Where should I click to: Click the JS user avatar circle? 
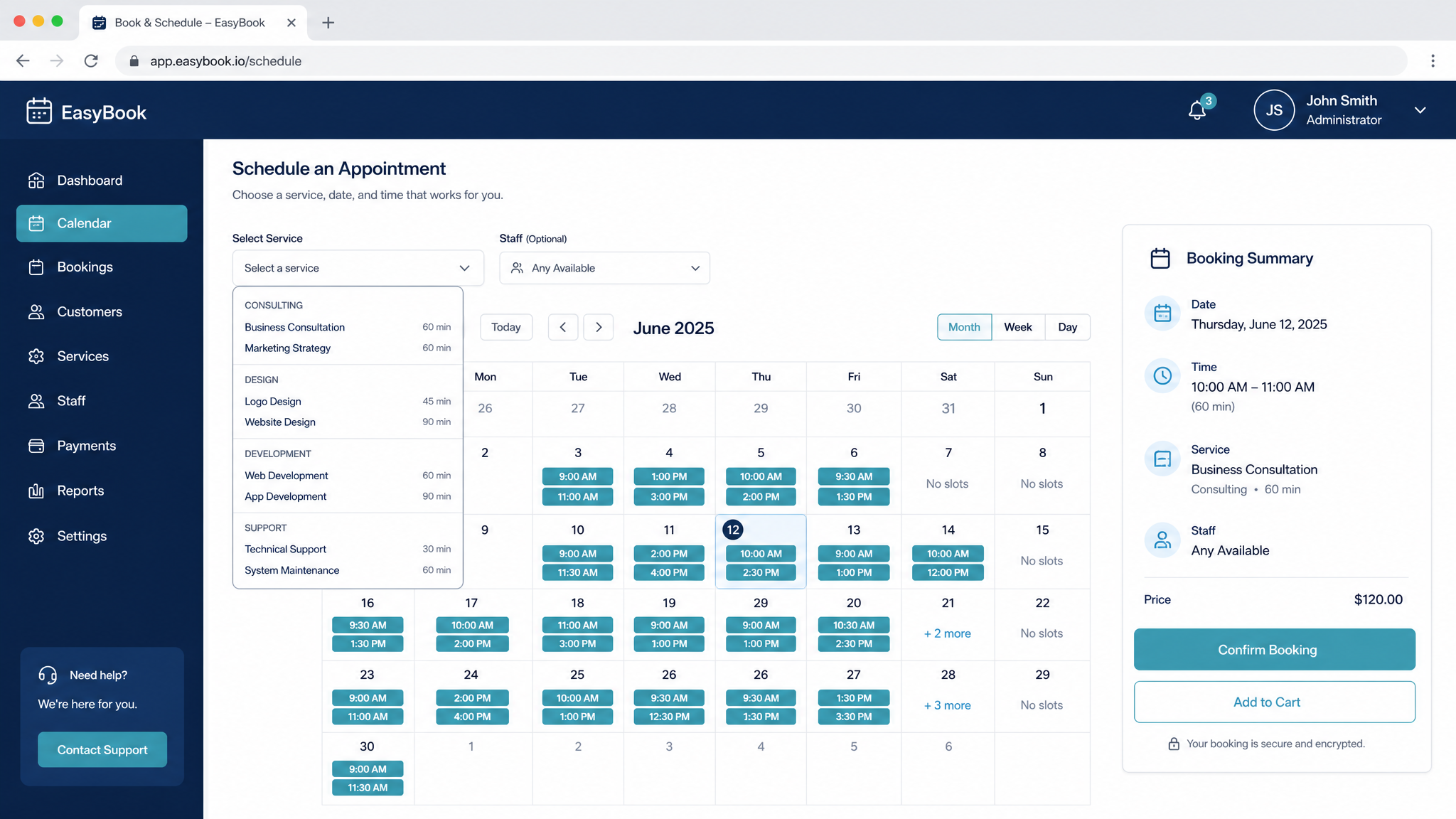coord(1273,110)
